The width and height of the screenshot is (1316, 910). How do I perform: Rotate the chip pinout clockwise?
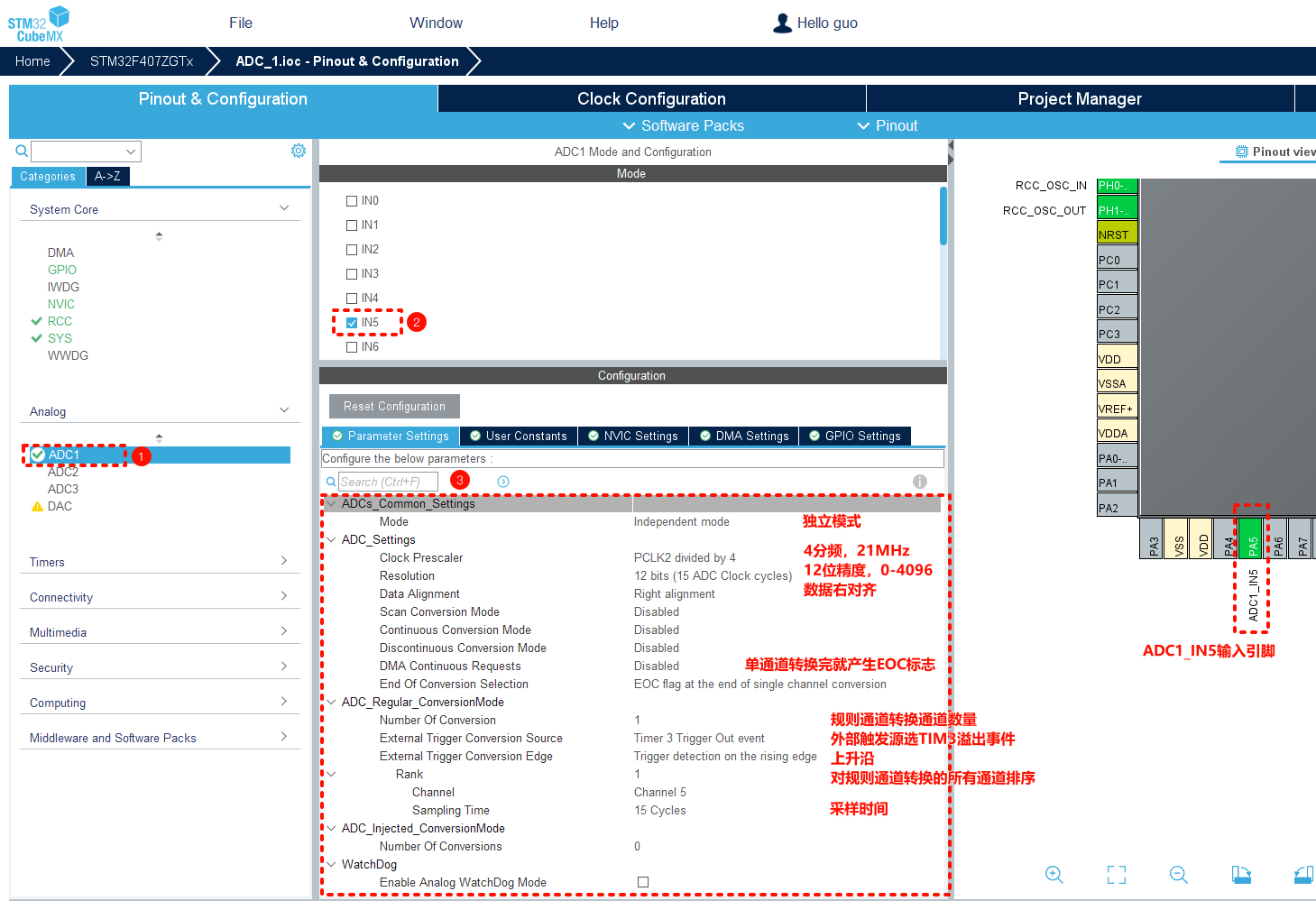1241,874
